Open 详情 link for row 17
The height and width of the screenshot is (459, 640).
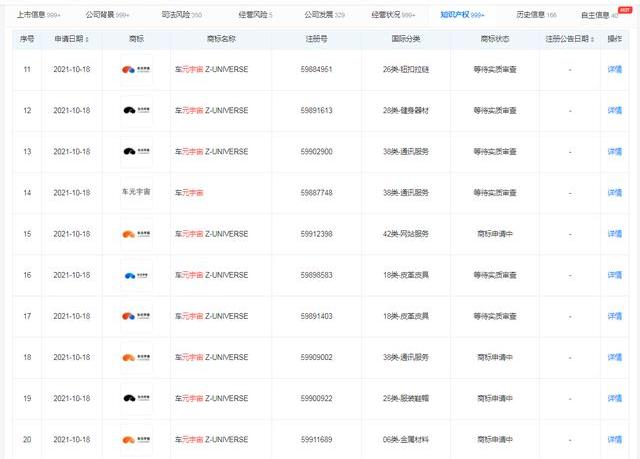[x=615, y=316]
